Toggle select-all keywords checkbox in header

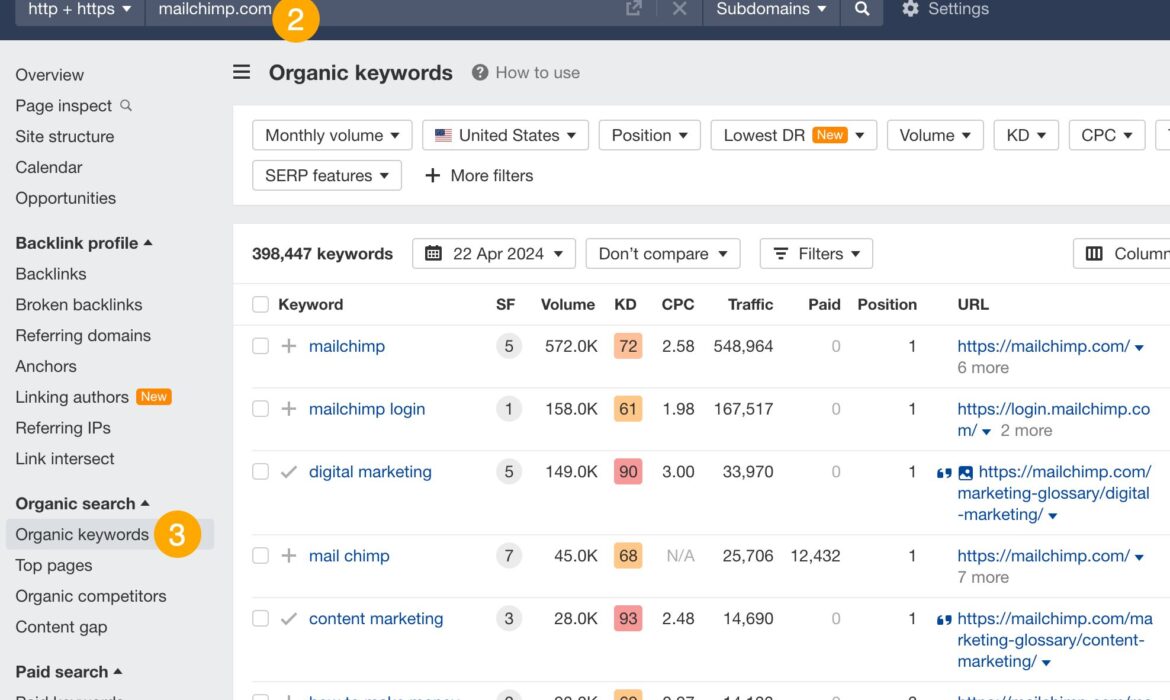pos(260,304)
